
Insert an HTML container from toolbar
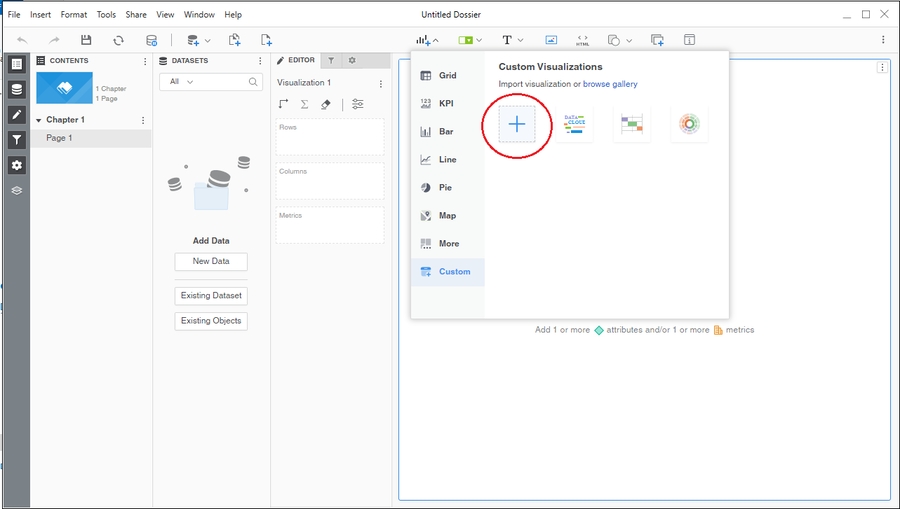tap(582, 40)
